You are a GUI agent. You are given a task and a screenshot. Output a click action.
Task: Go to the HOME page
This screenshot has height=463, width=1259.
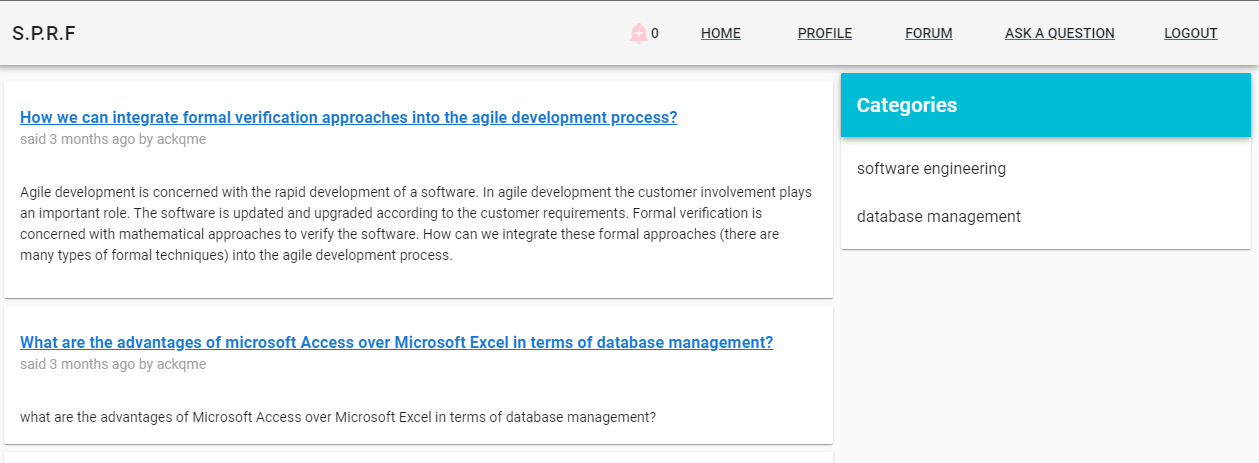point(720,33)
